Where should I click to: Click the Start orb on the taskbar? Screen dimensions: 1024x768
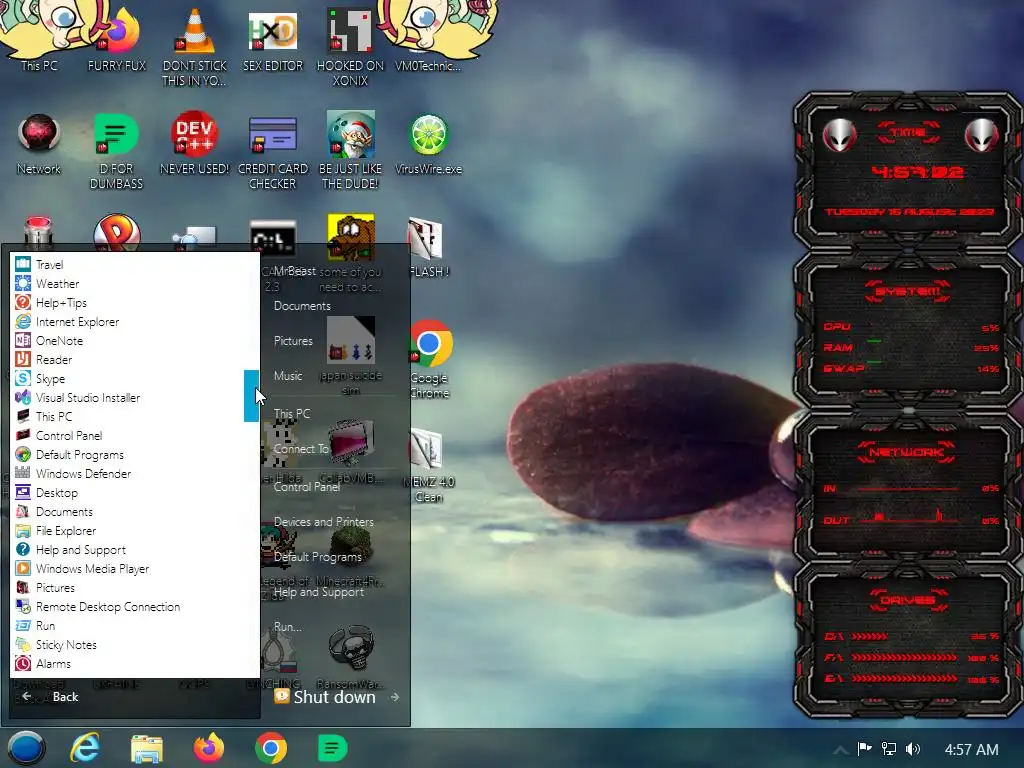pyautogui.click(x=26, y=748)
